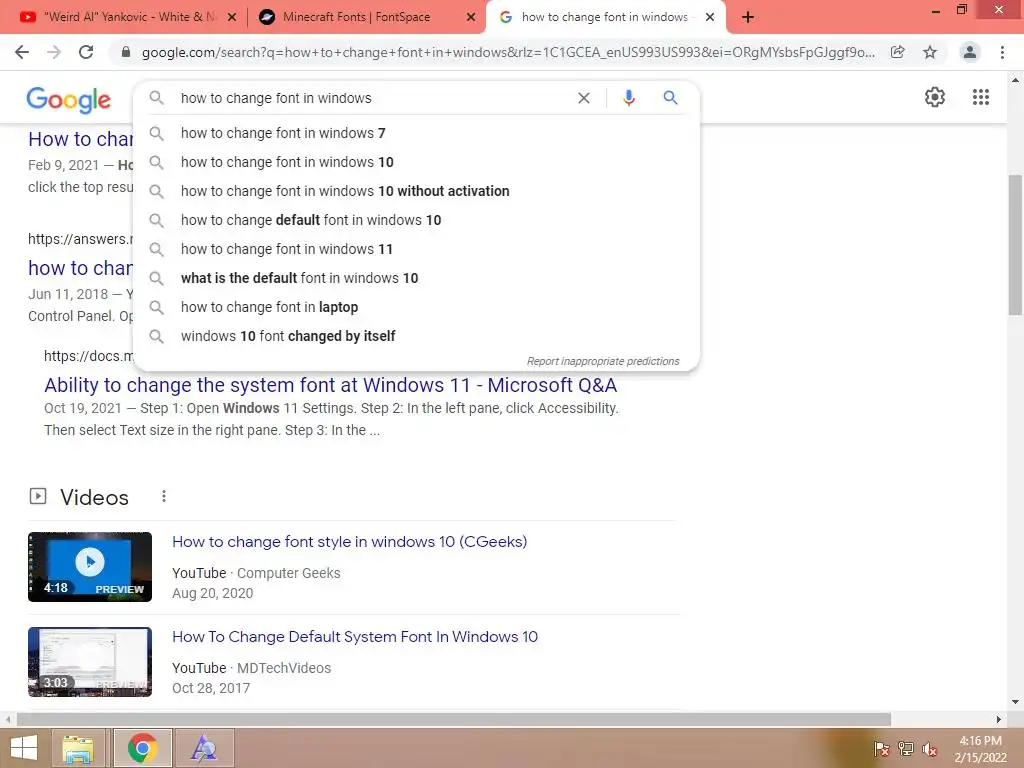Click the address bar URL
This screenshot has height=768, width=1024.
click(x=508, y=52)
